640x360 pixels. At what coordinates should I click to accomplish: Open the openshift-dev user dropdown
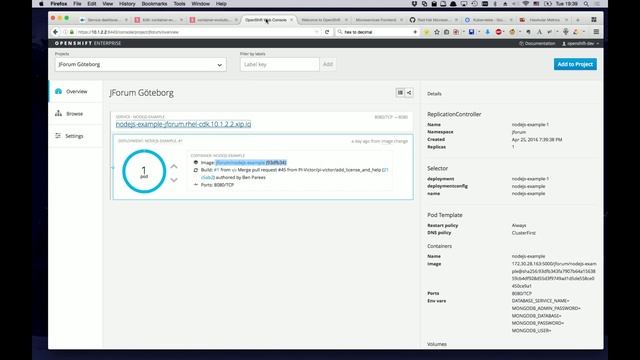coord(580,43)
